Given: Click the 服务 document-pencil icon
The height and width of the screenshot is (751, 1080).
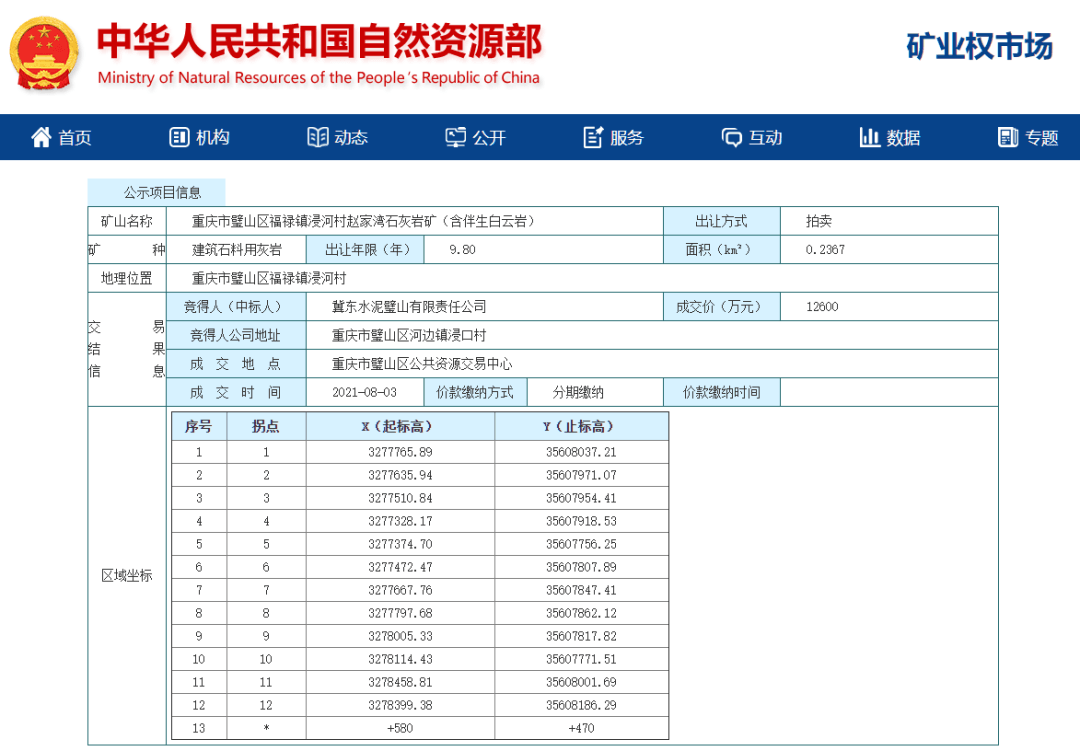Looking at the screenshot, I should pos(593,138).
